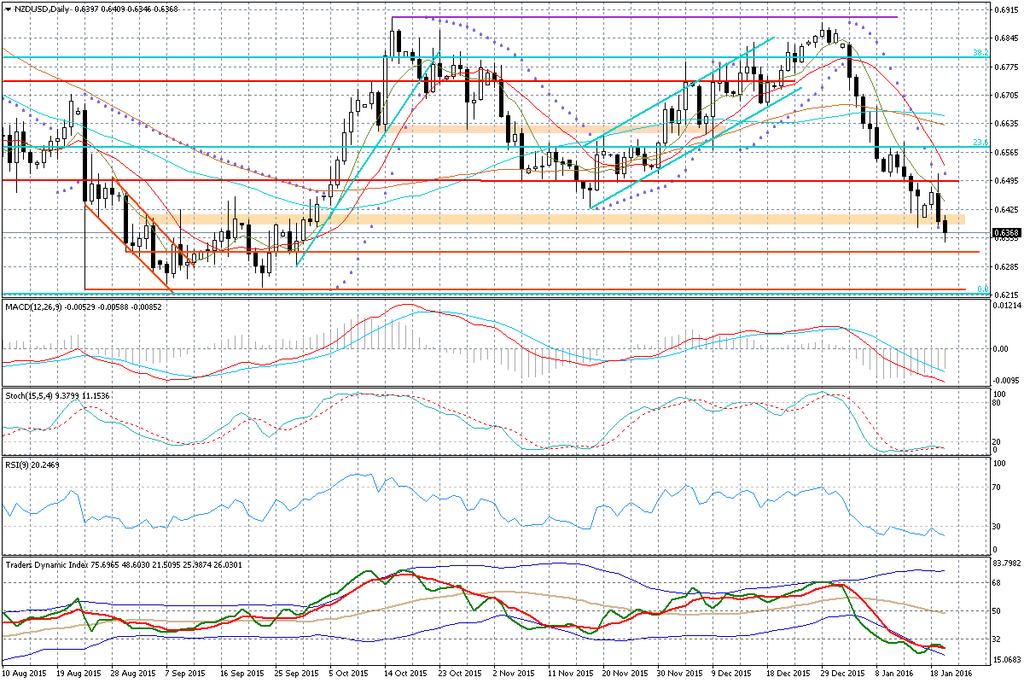The width and height of the screenshot is (1024, 683).
Task: Click the 0.0 Fibonacci level label
Action: [983, 289]
